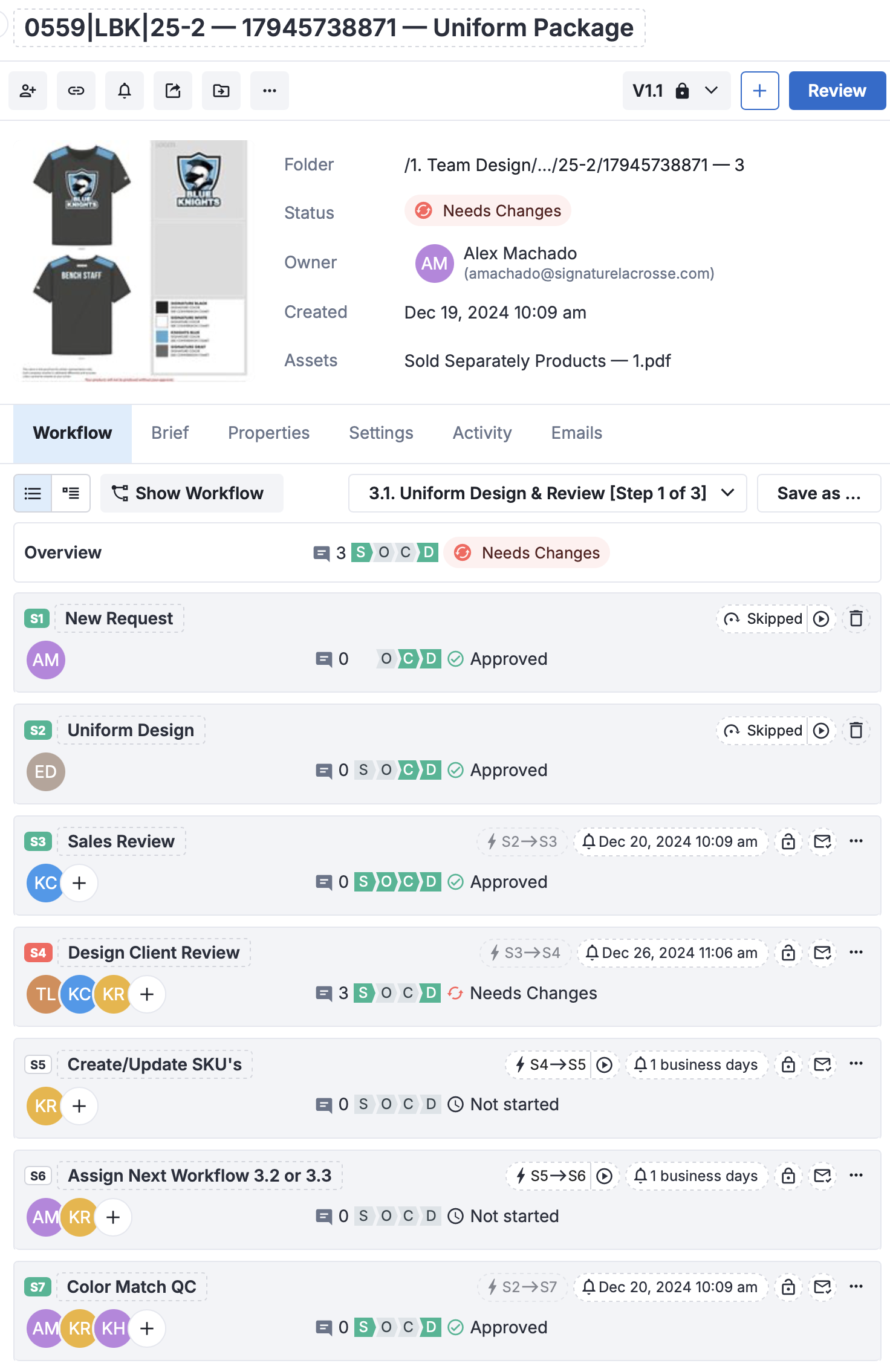Image resolution: width=890 pixels, height=1372 pixels.
Task: Open more options for Design Client Review
Action: pyautogui.click(x=856, y=953)
